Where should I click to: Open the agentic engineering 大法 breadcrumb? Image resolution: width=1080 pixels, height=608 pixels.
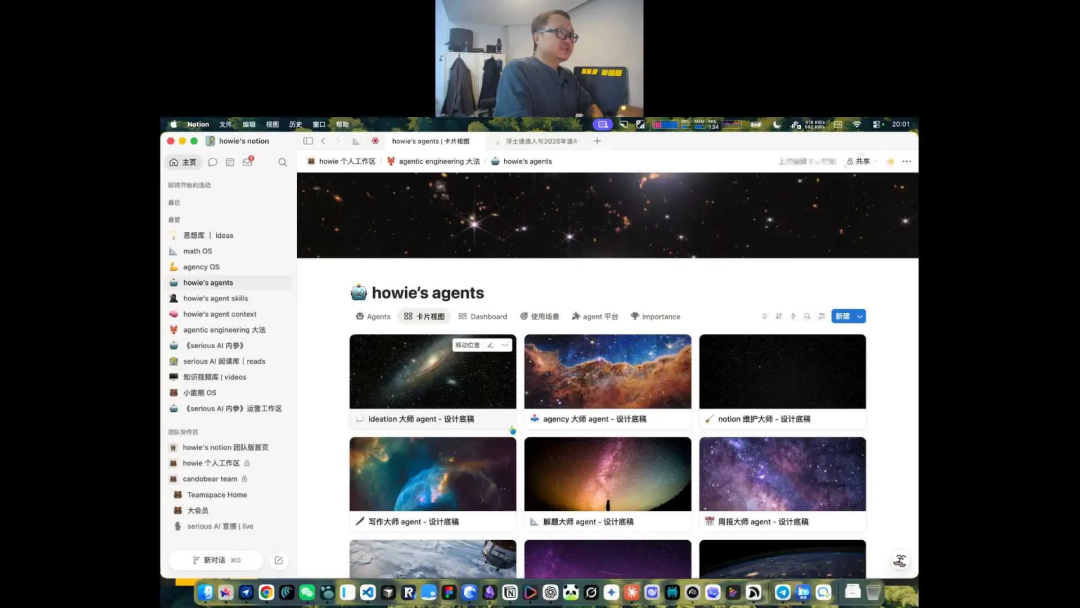[x=433, y=162]
